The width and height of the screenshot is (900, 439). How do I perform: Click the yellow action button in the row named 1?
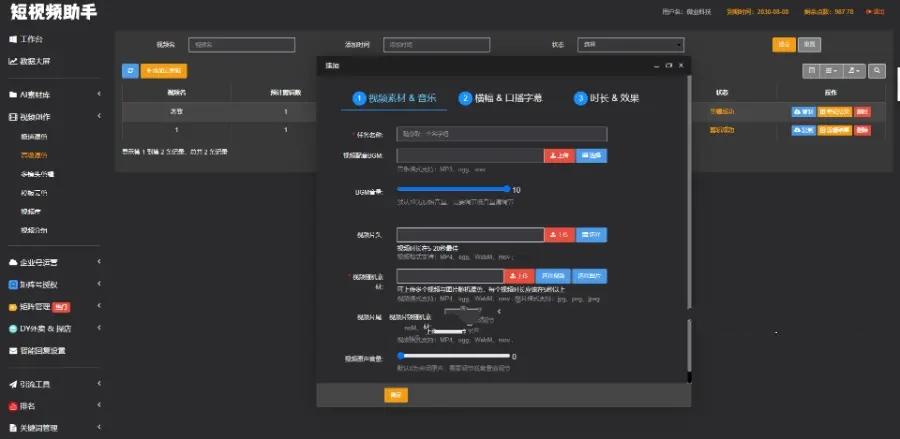[x=835, y=130]
